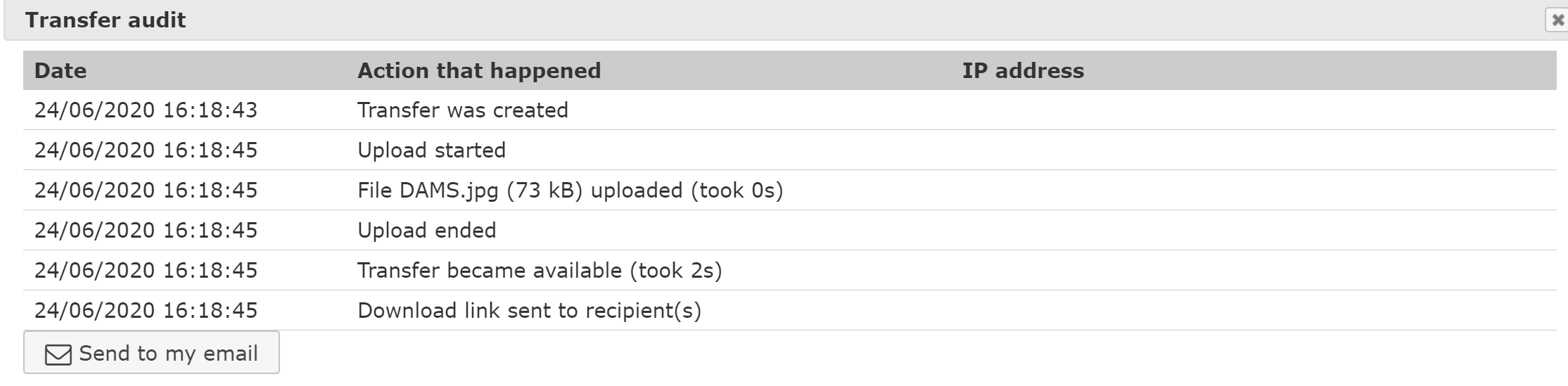Screen dimensions: 1568x386
Task: Click the IP address column header
Action: [x=1023, y=71]
